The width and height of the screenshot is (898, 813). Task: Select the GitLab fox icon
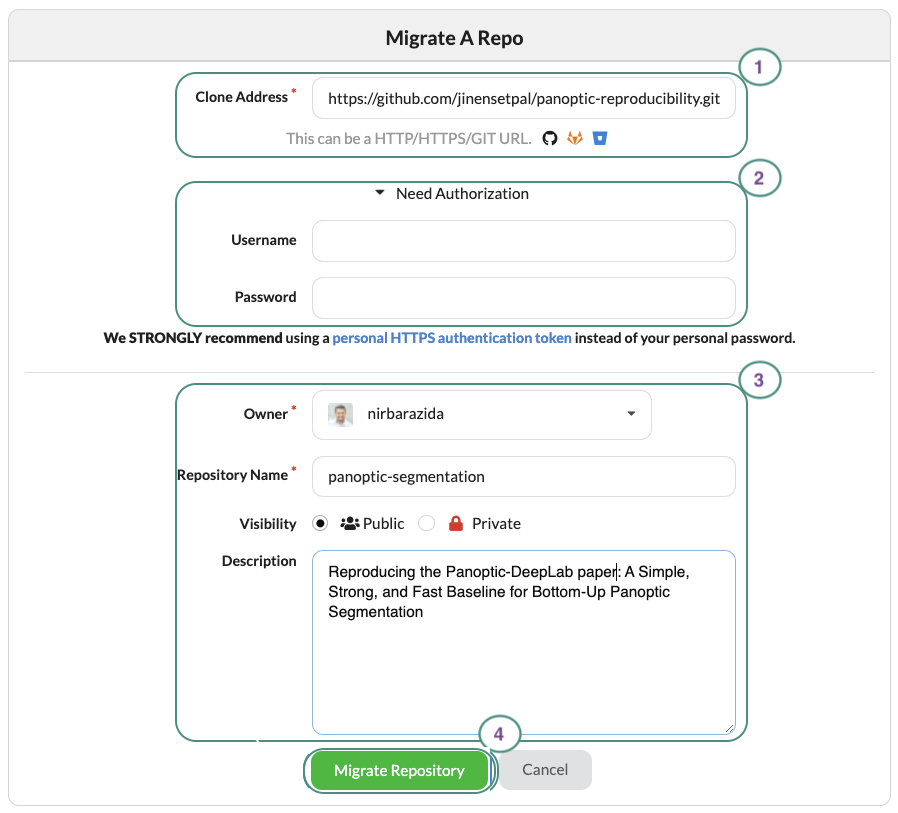[x=574, y=138]
